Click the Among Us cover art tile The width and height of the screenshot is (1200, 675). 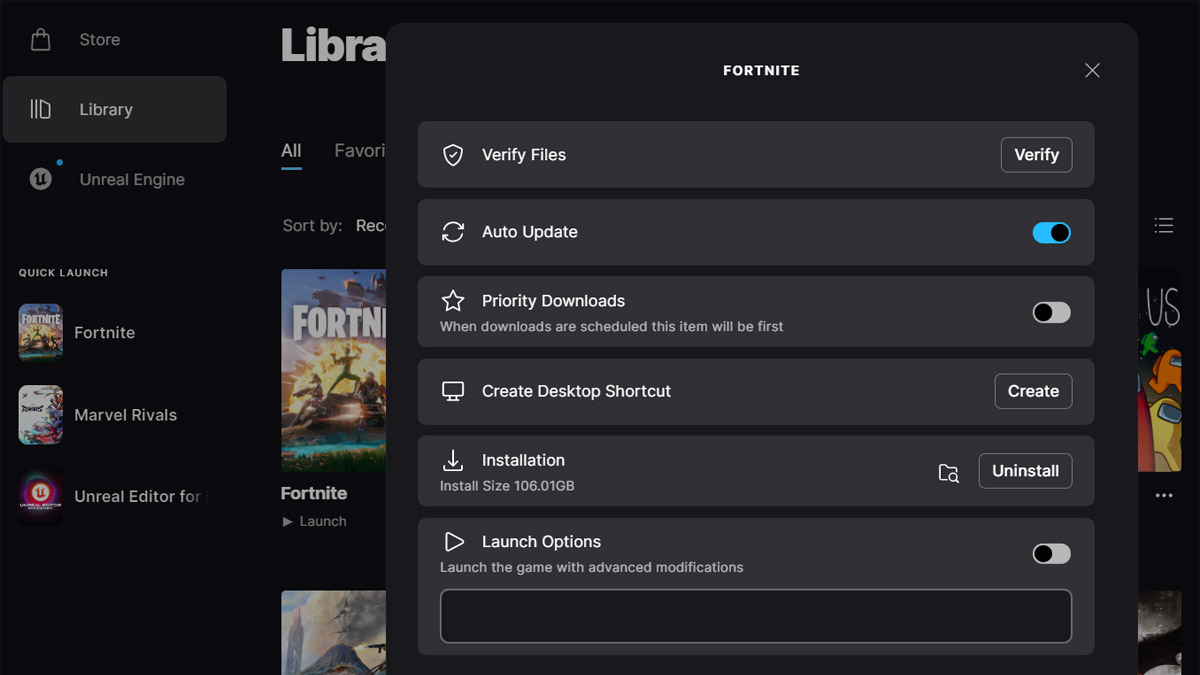[x=1159, y=370]
